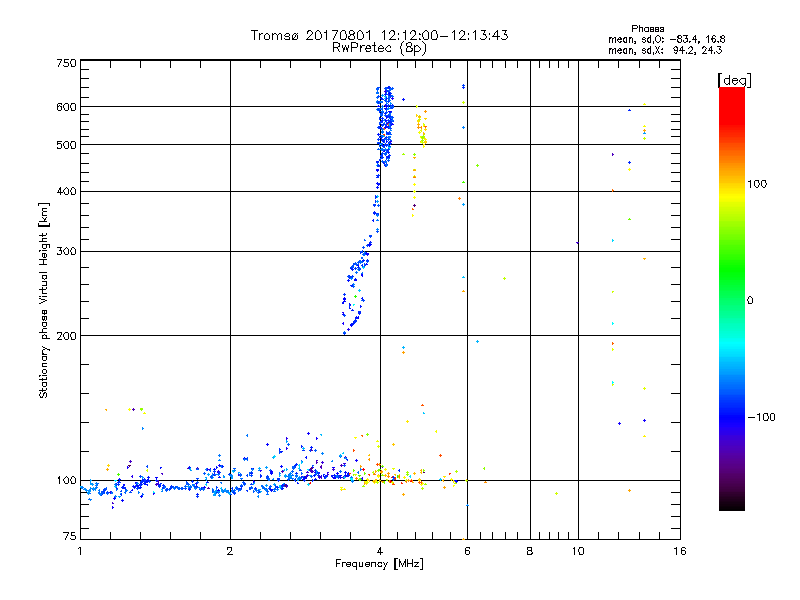Screen dimensions: 800x600
Task: Click the x-axis tick label '10'
Action: click(578, 551)
